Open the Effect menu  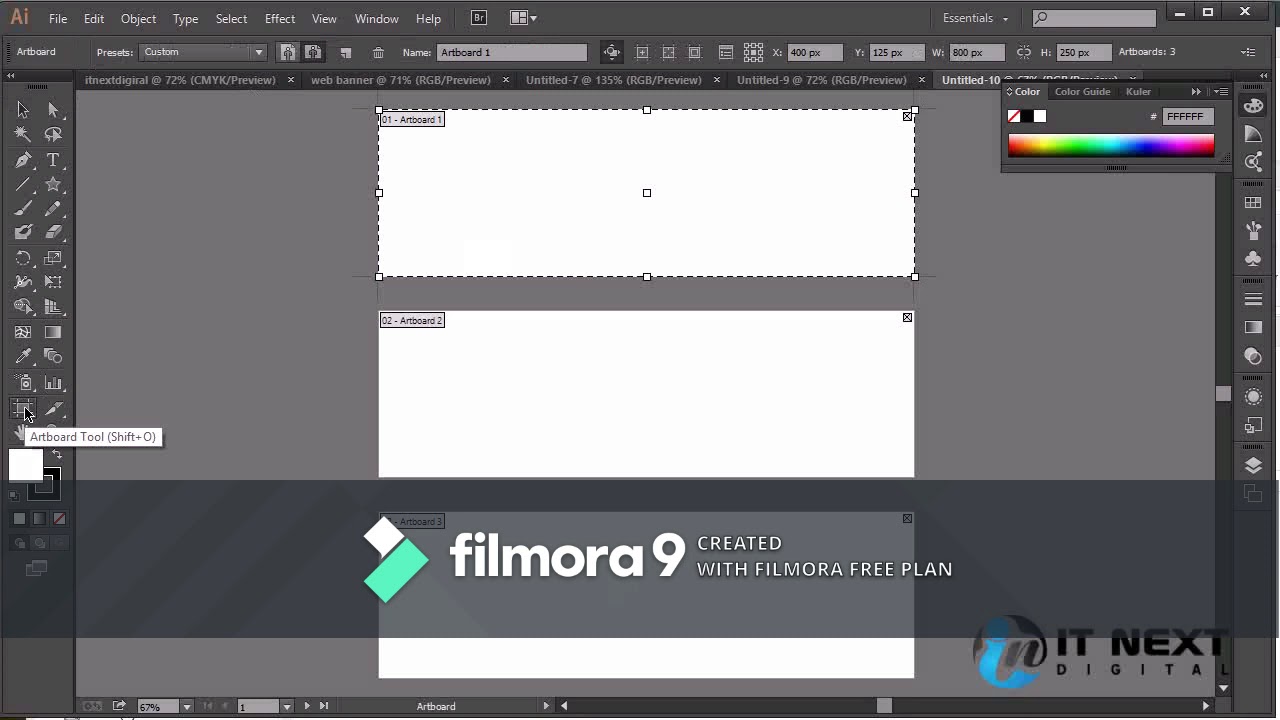tap(280, 18)
